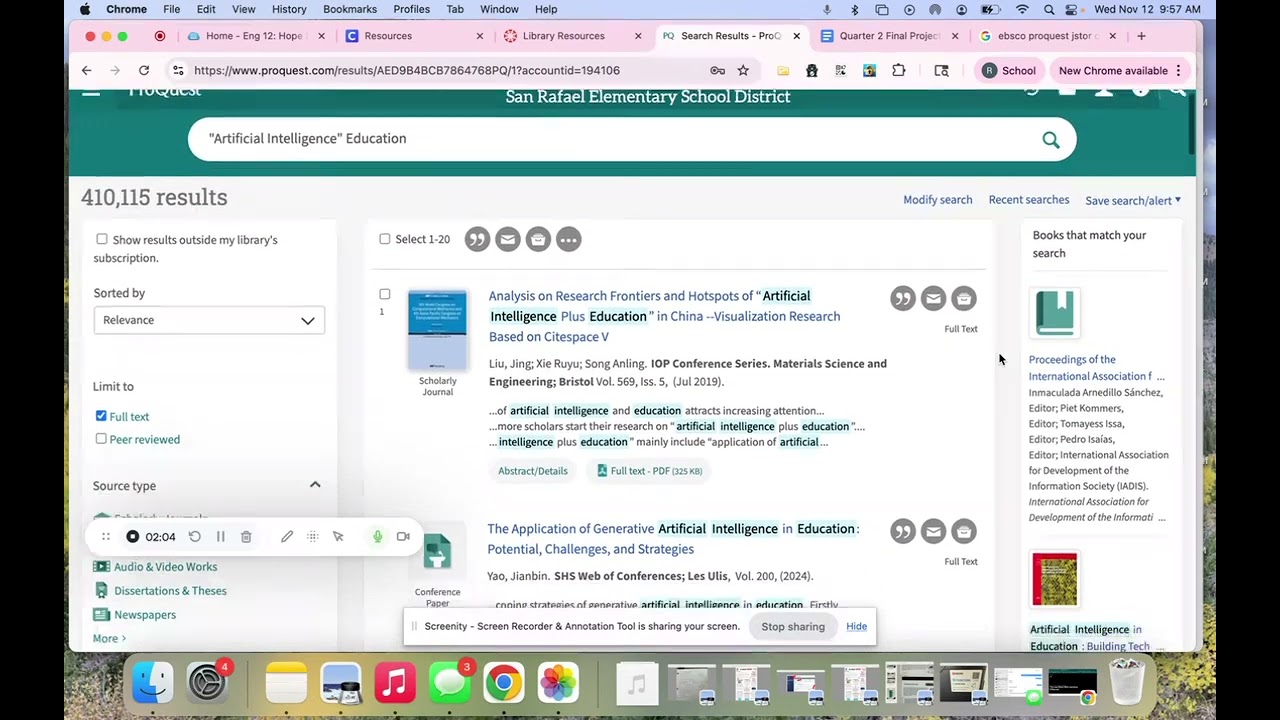Viewport: 1280px width, 720px height.
Task: Select checkbox for result number 1
Action: click(385, 294)
